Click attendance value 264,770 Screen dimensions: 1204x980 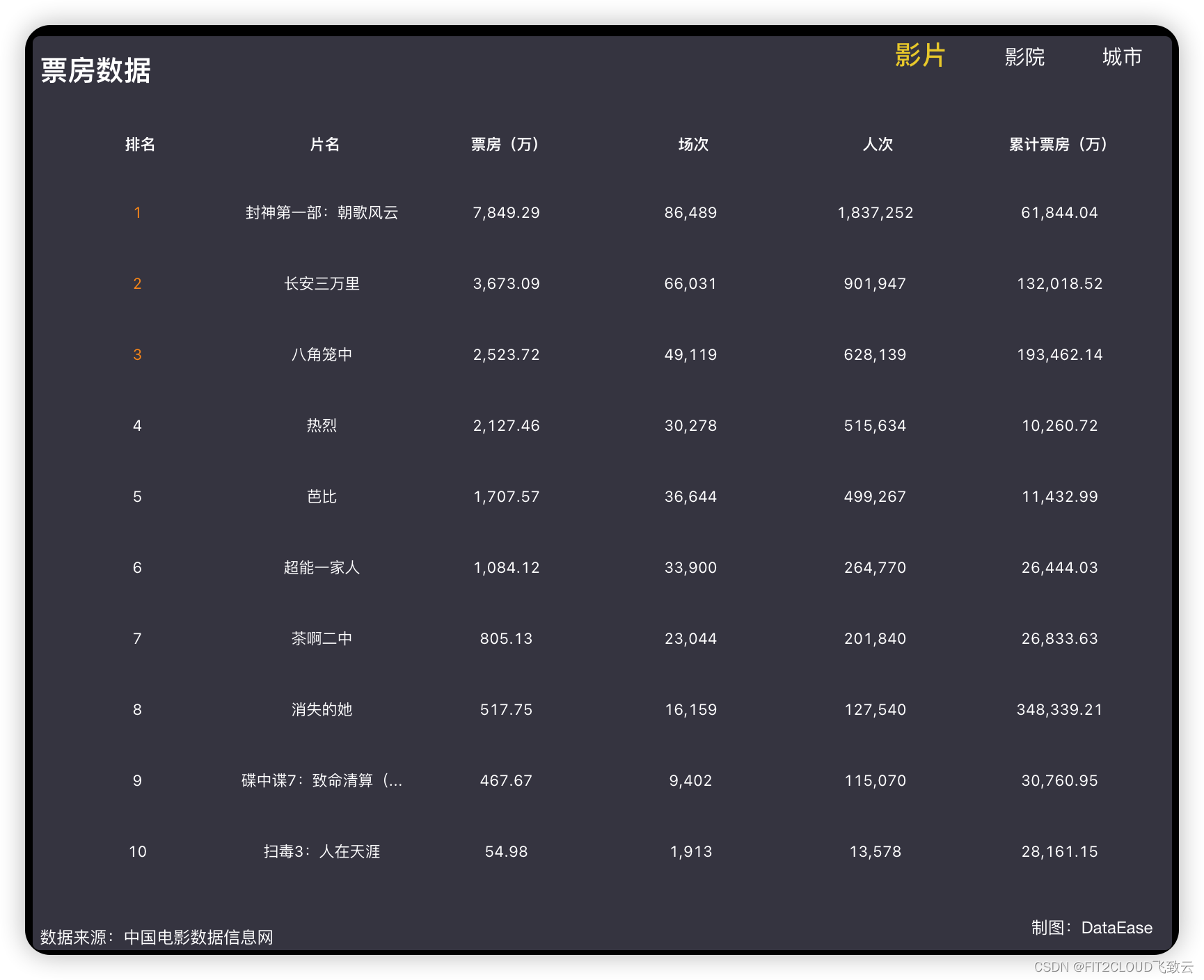(875, 567)
